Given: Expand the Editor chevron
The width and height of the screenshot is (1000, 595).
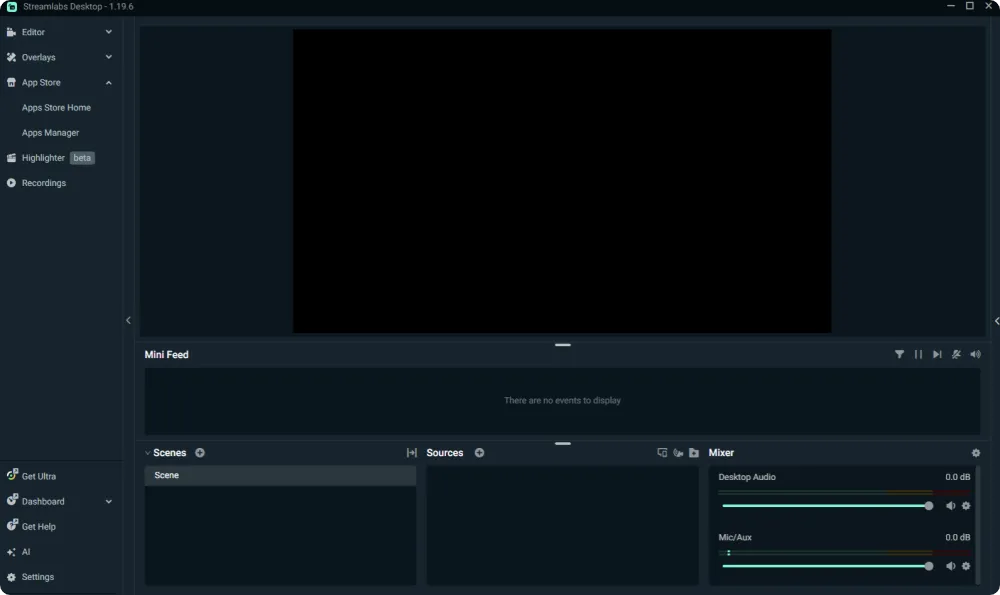Looking at the screenshot, I should (108, 32).
